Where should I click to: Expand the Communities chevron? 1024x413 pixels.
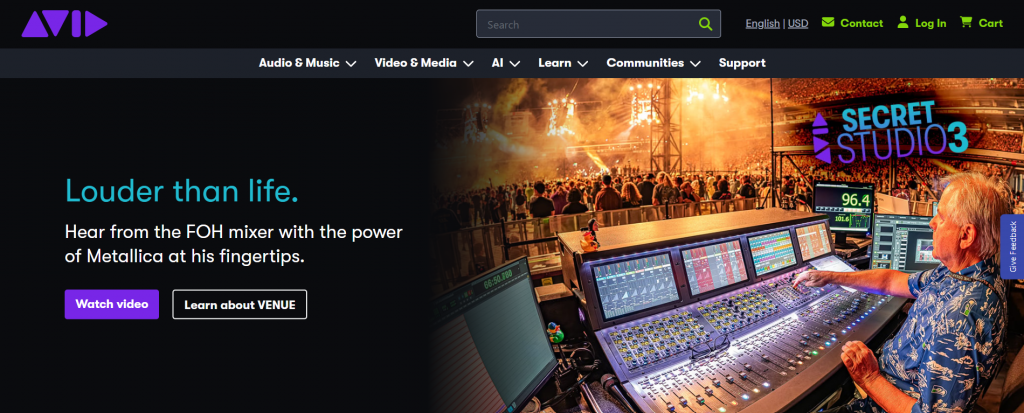click(696, 64)
